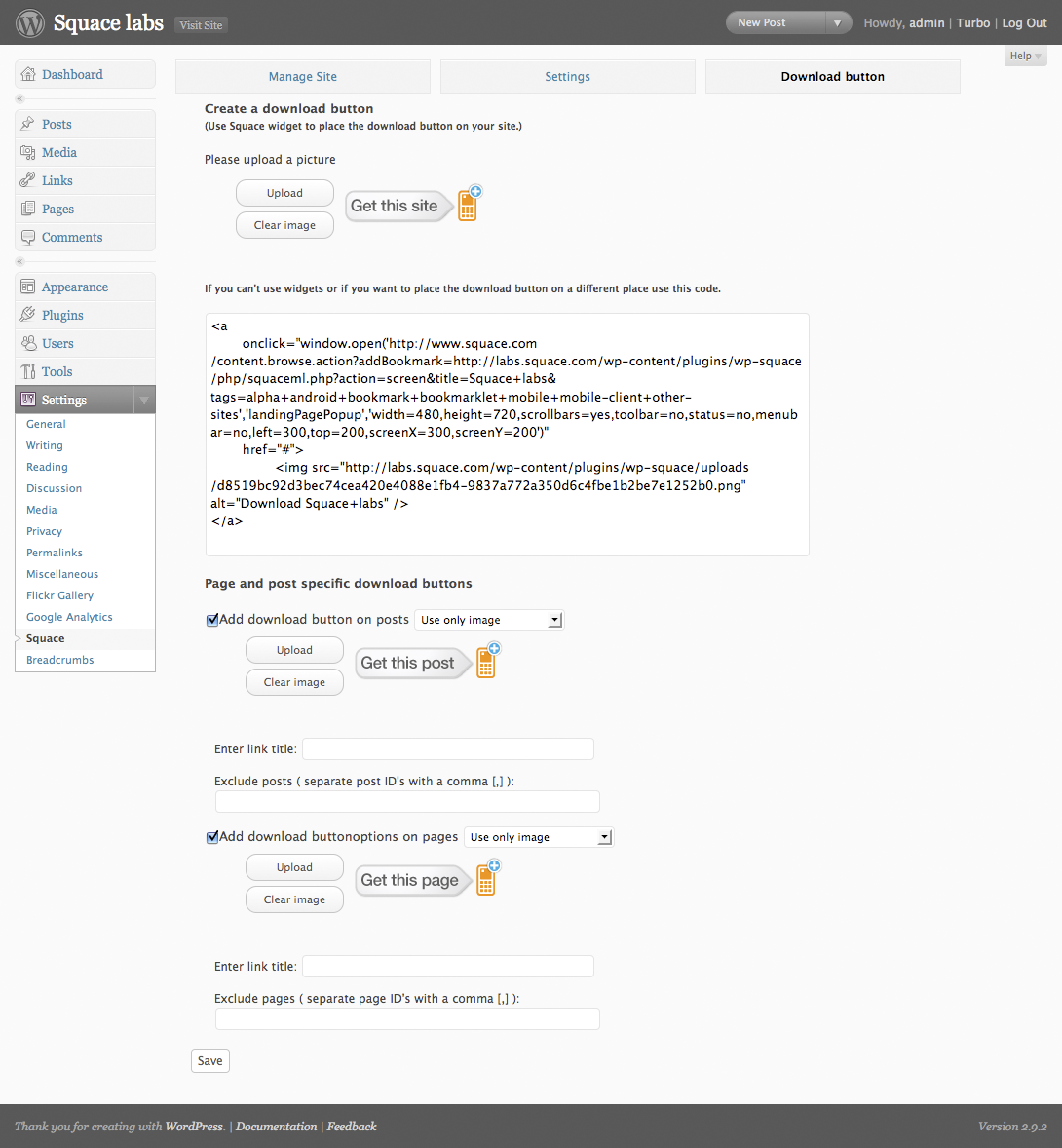The width and height of the screenshot is (1062, 1148).
Task: Click the Pages document icon
Action: (x=28, y=209)
